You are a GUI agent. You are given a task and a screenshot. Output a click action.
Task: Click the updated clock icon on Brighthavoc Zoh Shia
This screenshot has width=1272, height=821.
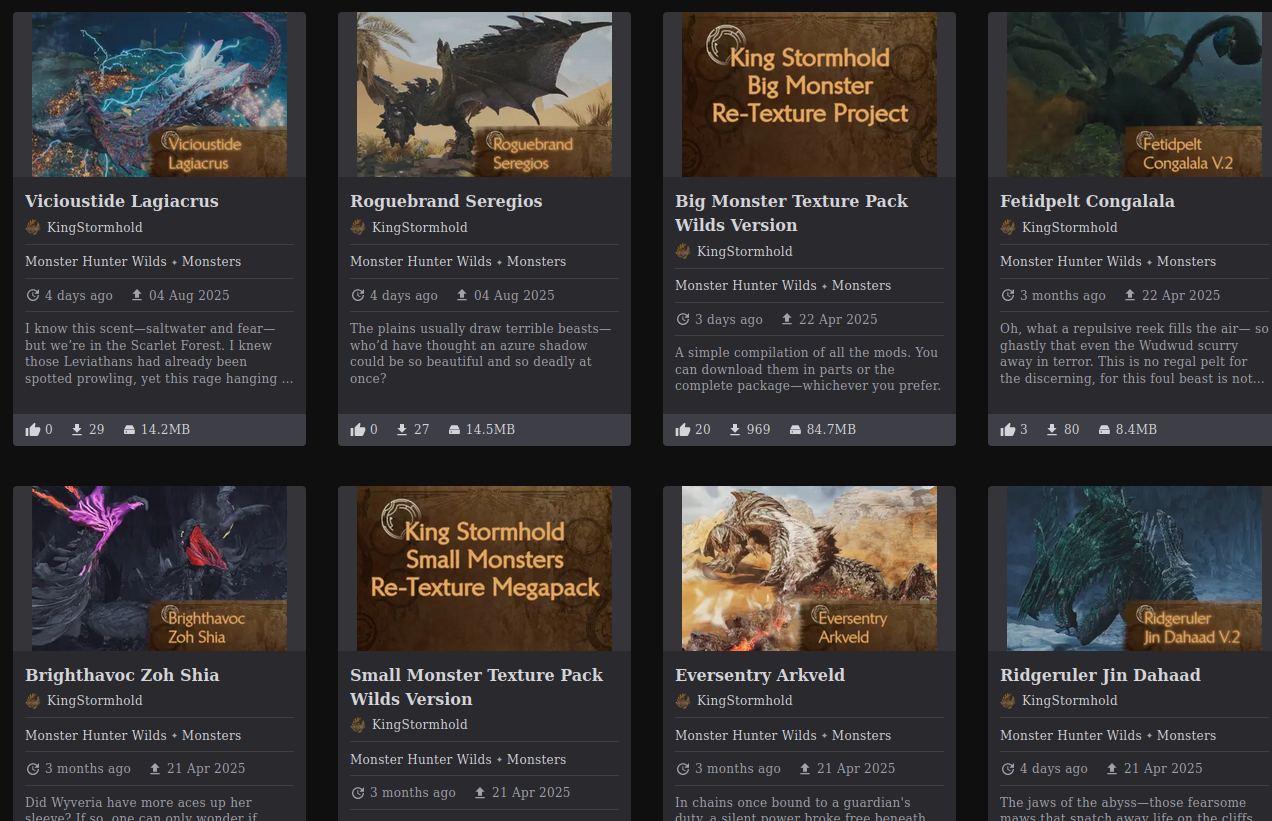pos(33,768)
